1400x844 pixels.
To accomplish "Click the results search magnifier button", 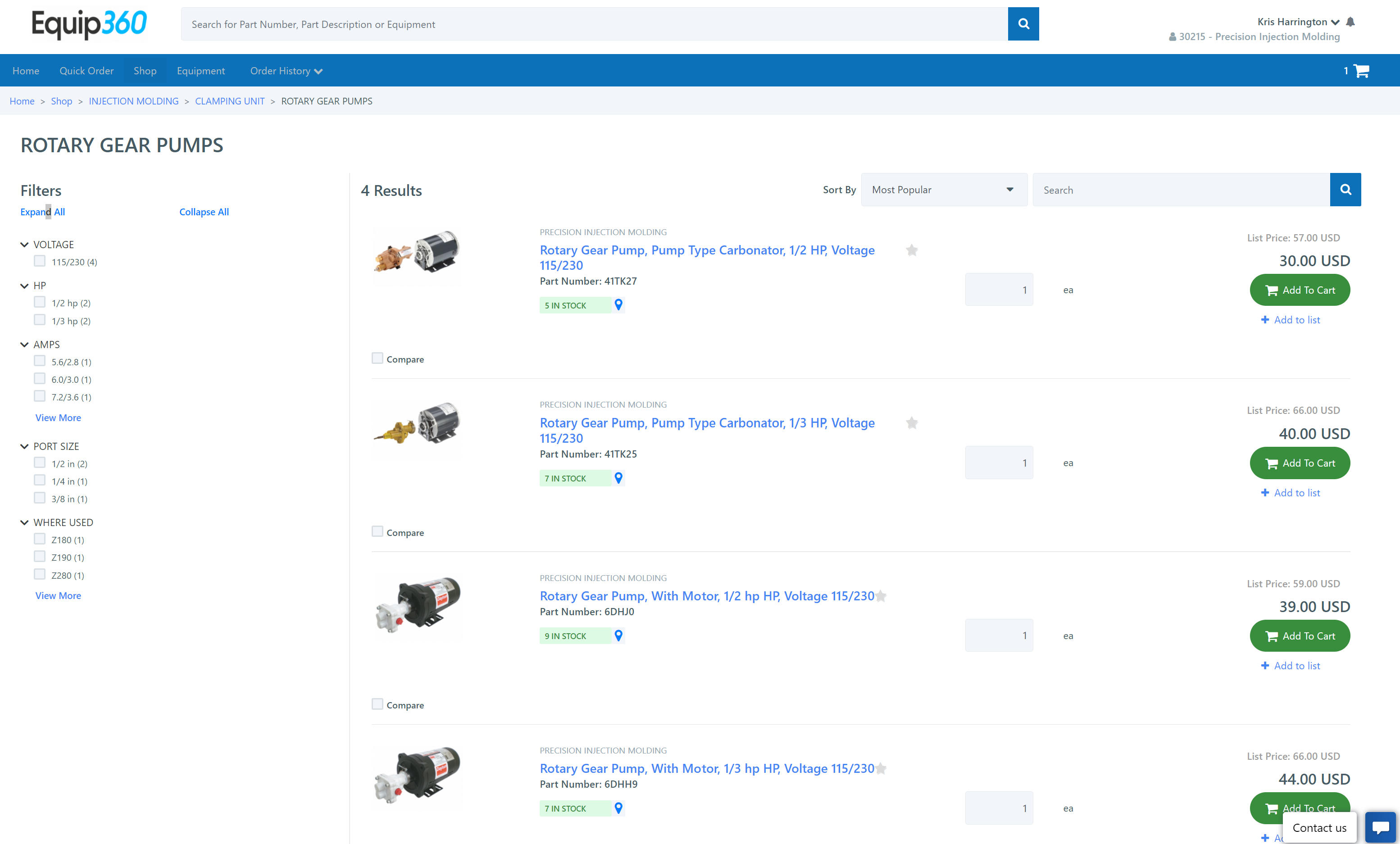I will click(1345, 190).
